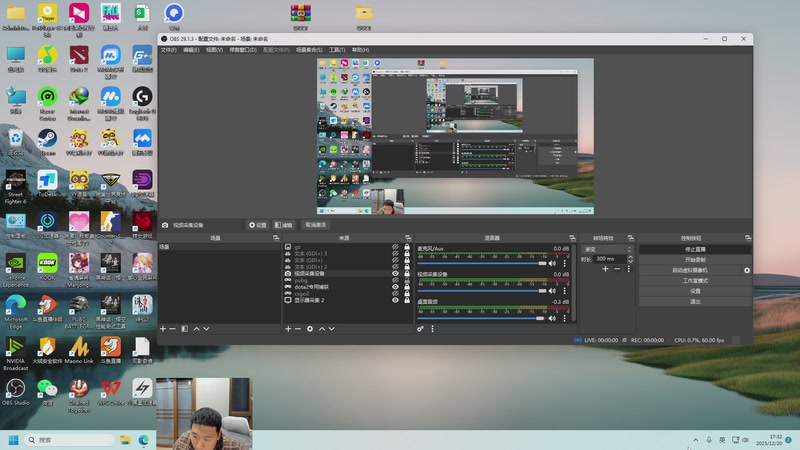The width and height of the screenshot is (800, 450).
Task: Show the 文本 (GDI+) 3 source
Action: click(395, 254)
